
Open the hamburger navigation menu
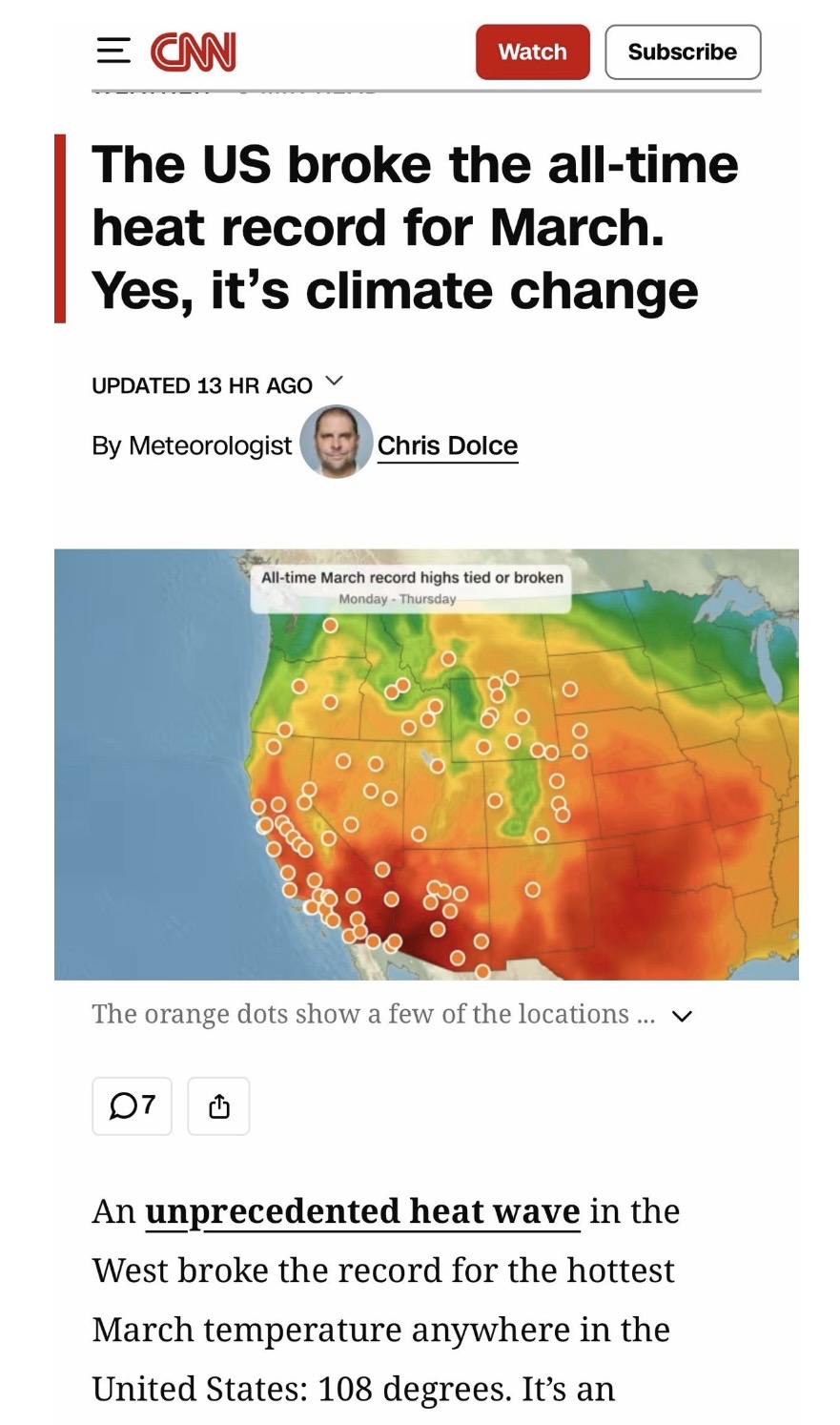pos(113,51)
